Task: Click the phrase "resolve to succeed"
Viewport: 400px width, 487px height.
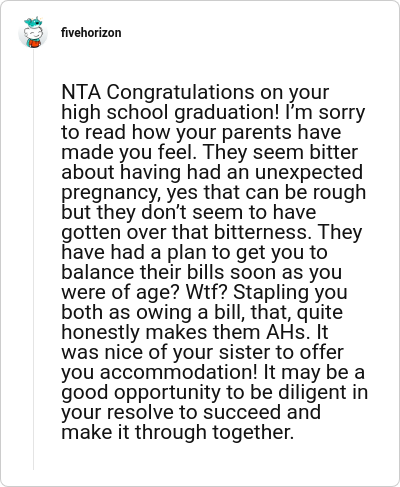Action: pyautogui.click(x=213, y=412)
